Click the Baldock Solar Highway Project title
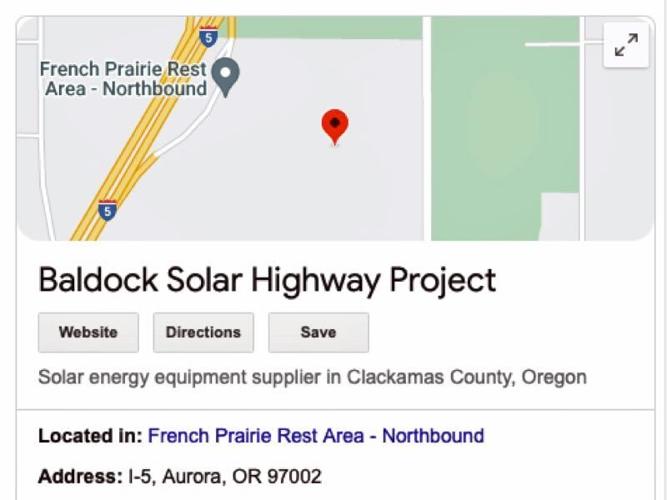Viewport: 667px width, 500px height. [x=267, y=280]
